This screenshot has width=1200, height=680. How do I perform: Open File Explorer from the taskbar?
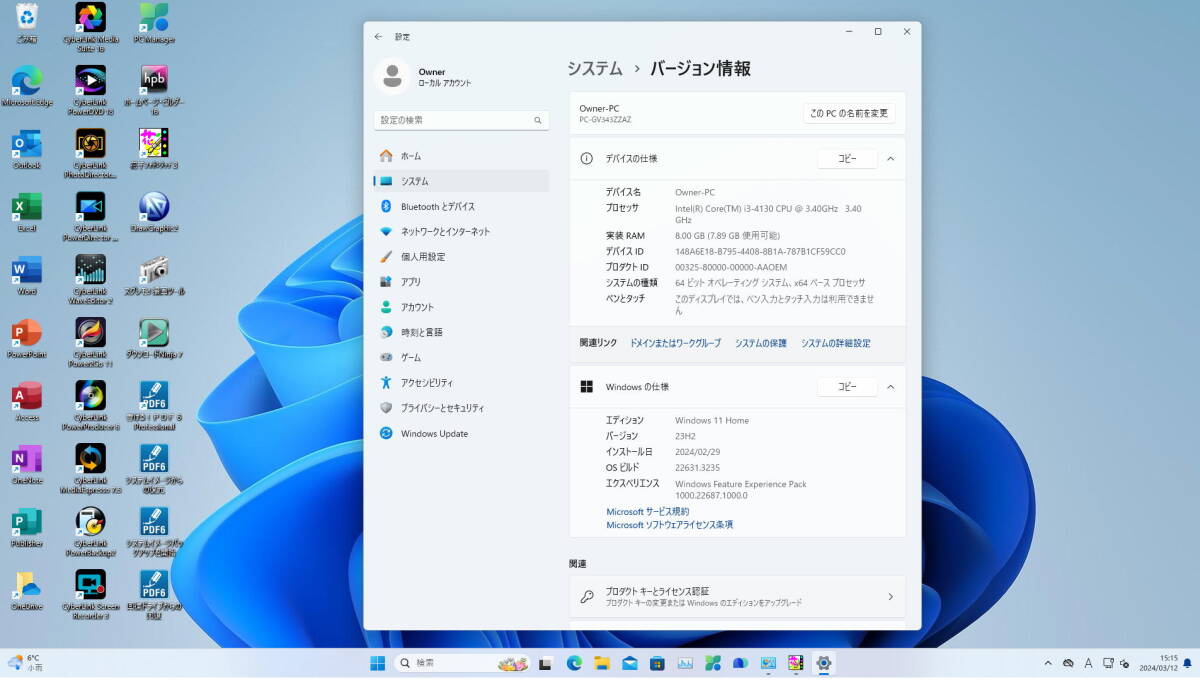pyautogui.click(x=602, y=663)
